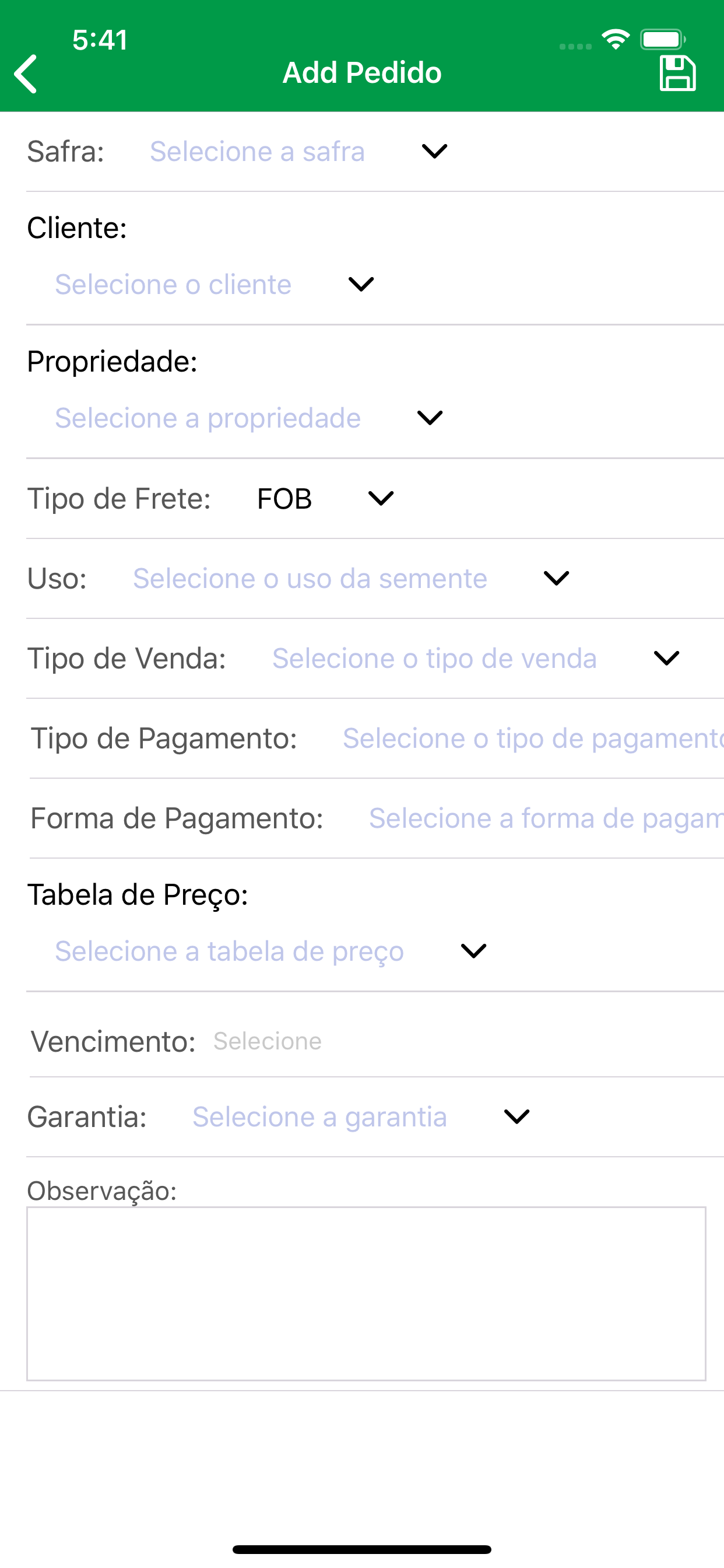Open the Garantia dropdown chevron

tap(516, 1116)
